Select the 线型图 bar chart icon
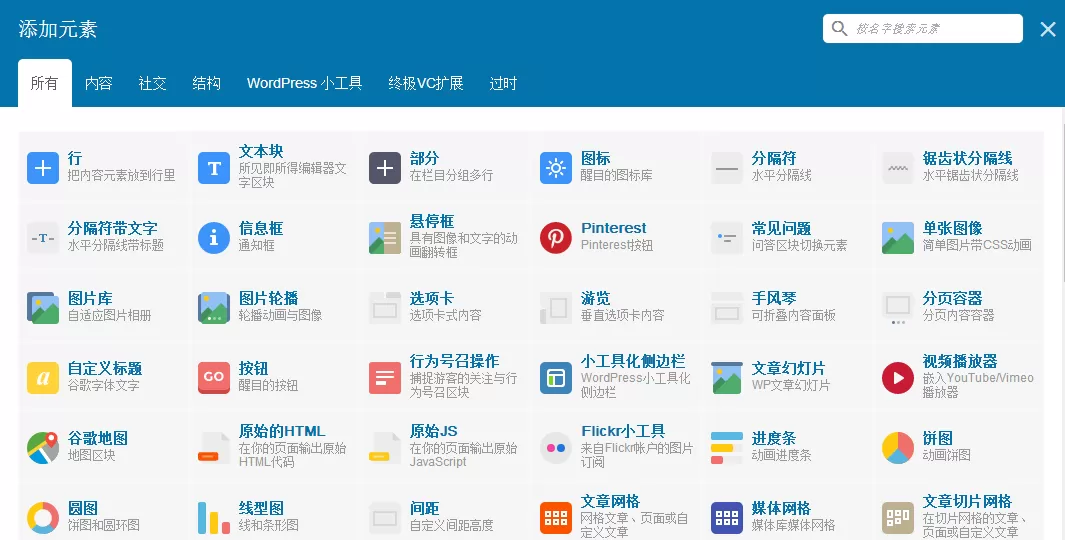The height and width of the screenshot is (540, 1065). coord(214,518)
